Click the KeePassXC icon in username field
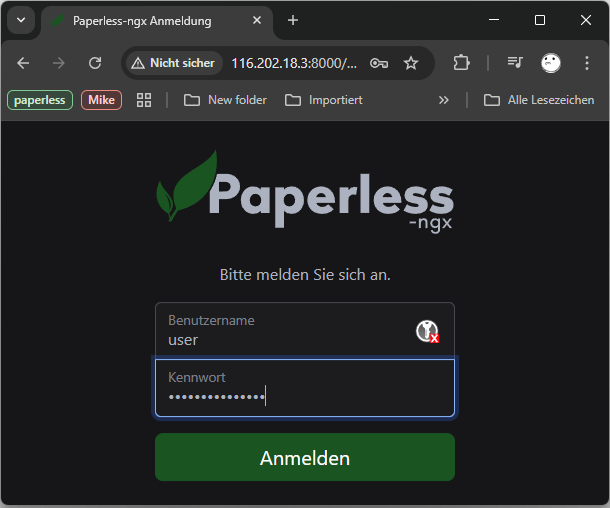 [x=427, y=332]
